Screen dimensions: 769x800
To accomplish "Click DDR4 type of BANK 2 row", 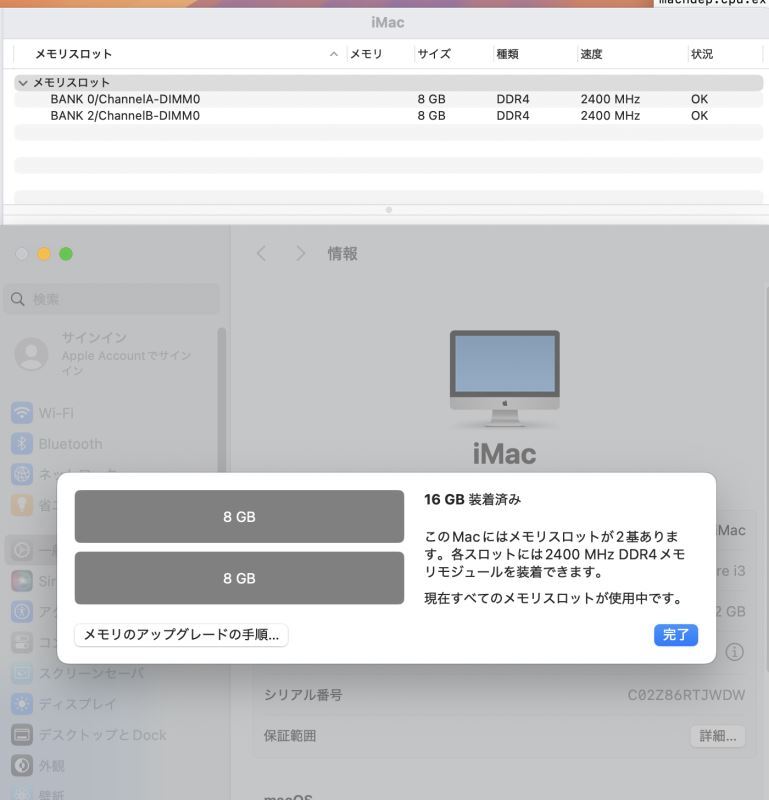I will 513,116.
